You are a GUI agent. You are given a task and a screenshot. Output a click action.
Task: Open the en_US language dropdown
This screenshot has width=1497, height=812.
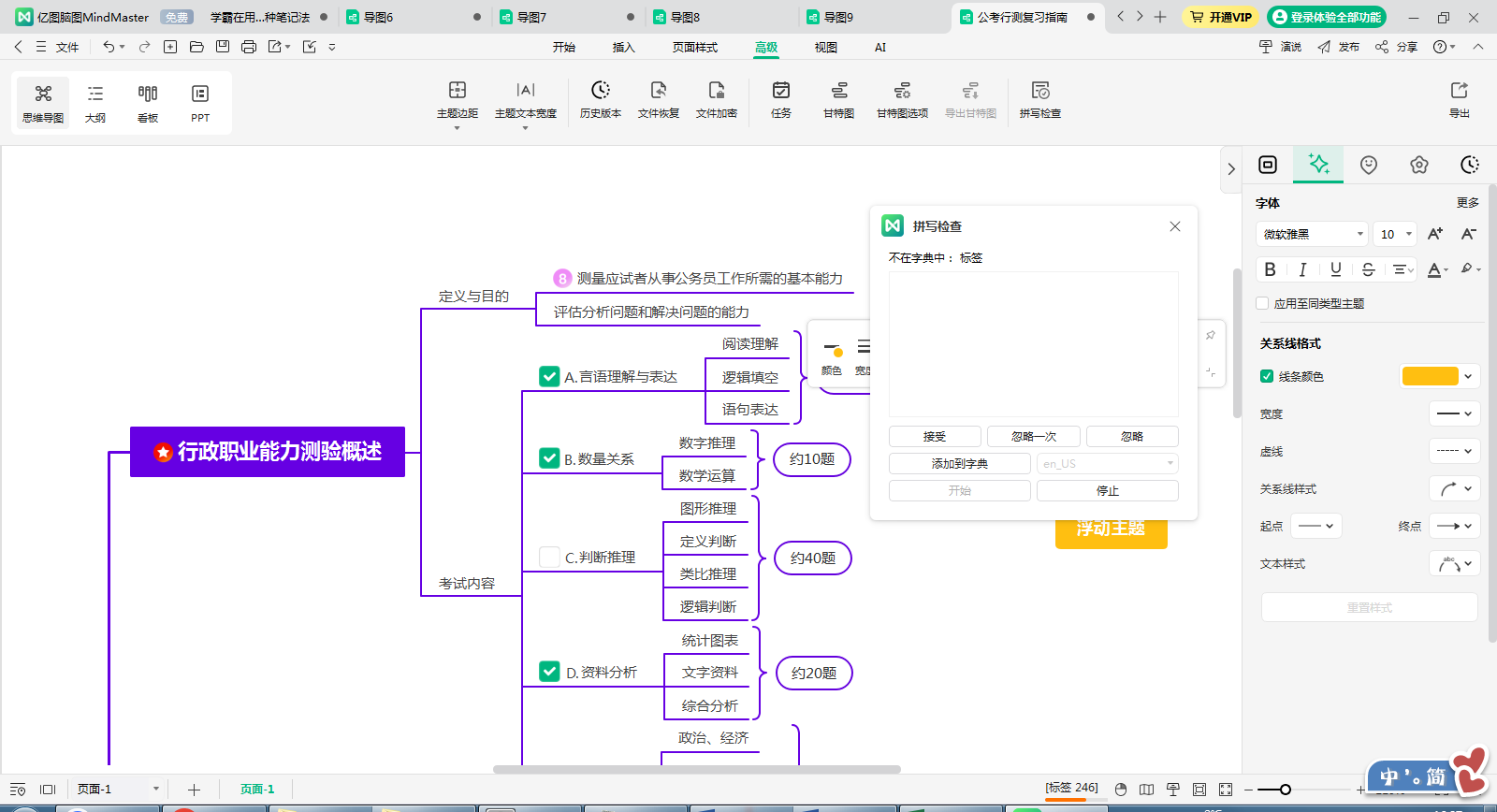tap(1108, 463)
